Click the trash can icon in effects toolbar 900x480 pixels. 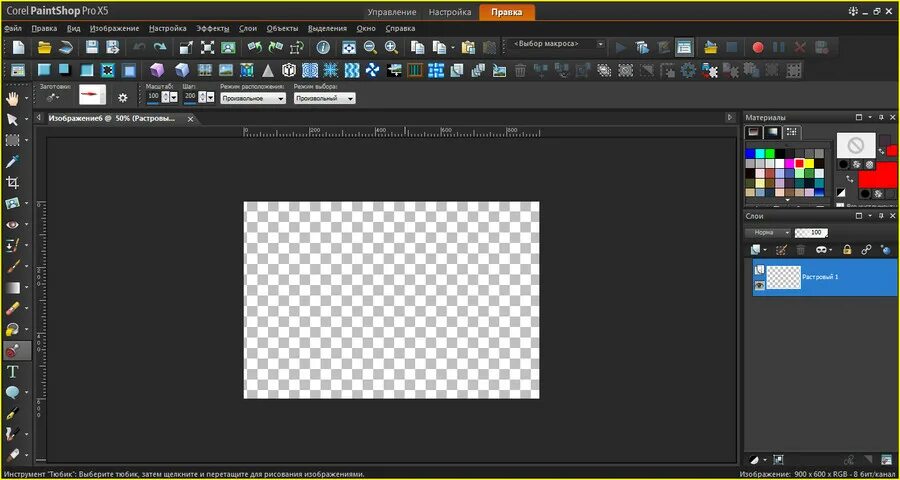tap(520, 70)
